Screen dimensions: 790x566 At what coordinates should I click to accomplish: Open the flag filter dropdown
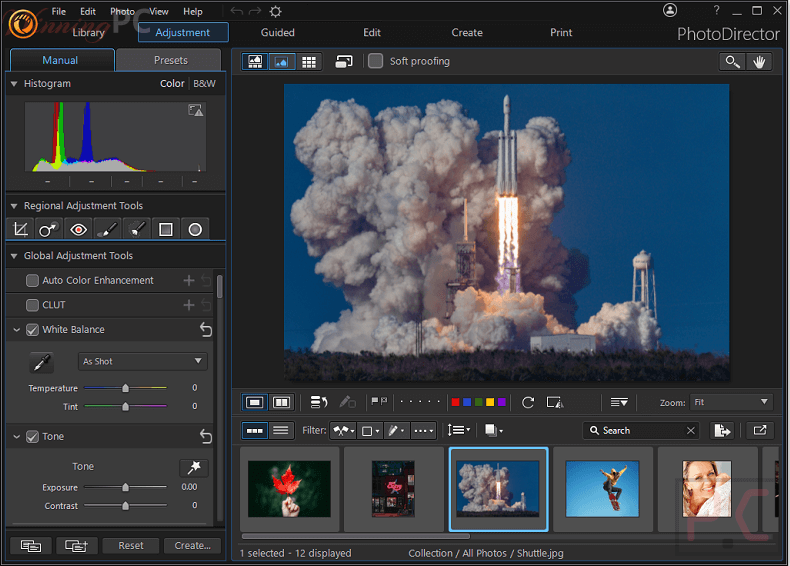pyautogui.click(x=343, y=430)
